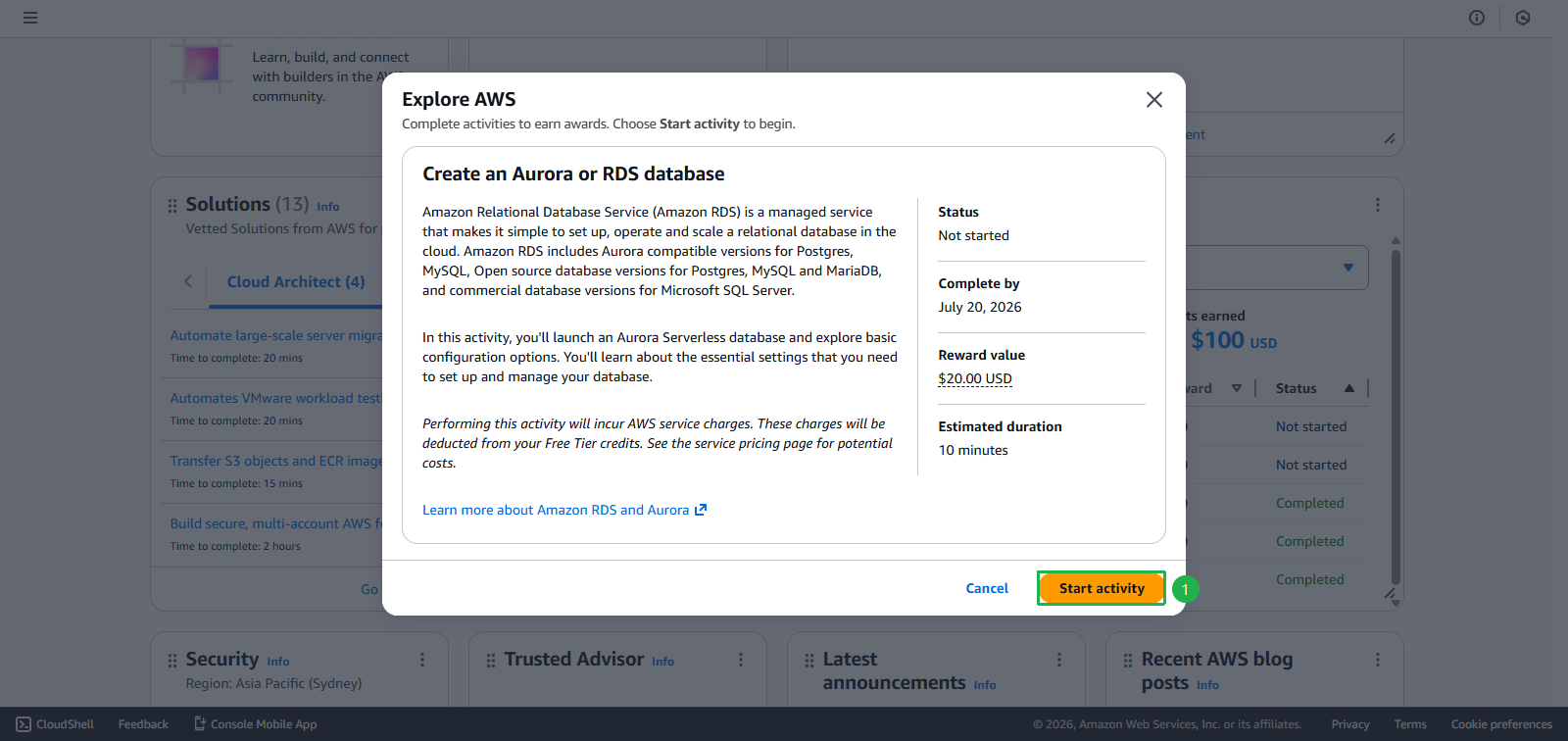Open the hamburger navigation menu
Screen dimensions: 1568x741
(30, 18)
